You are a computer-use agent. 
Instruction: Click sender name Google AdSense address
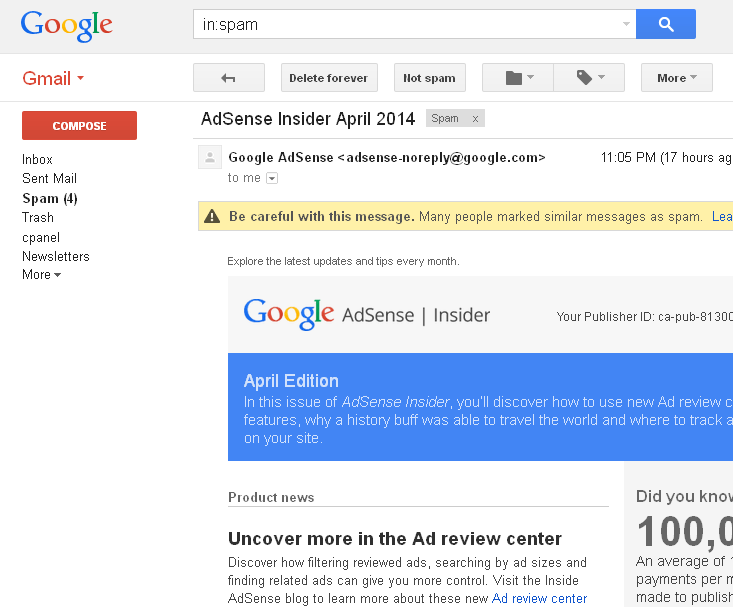387,158
